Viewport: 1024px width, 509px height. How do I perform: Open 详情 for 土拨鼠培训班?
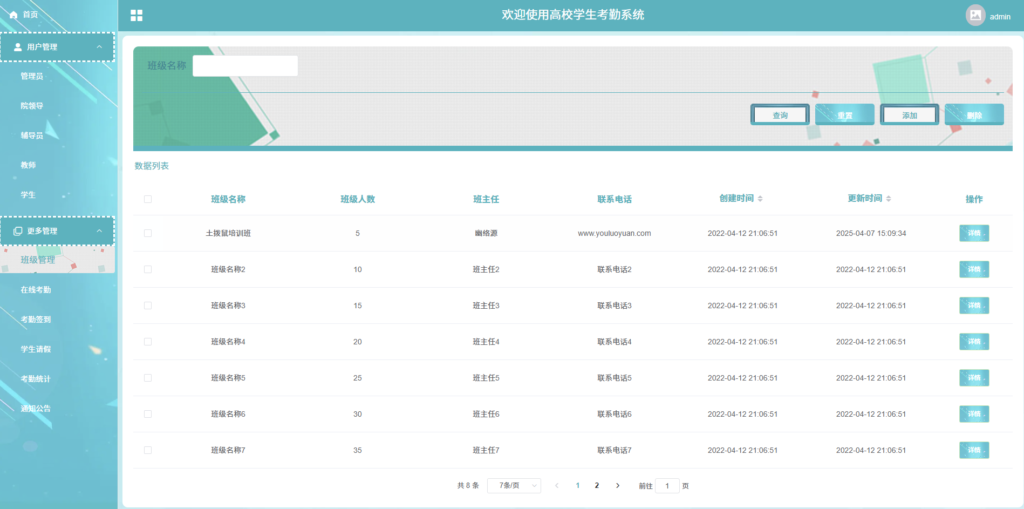point(974,233)
